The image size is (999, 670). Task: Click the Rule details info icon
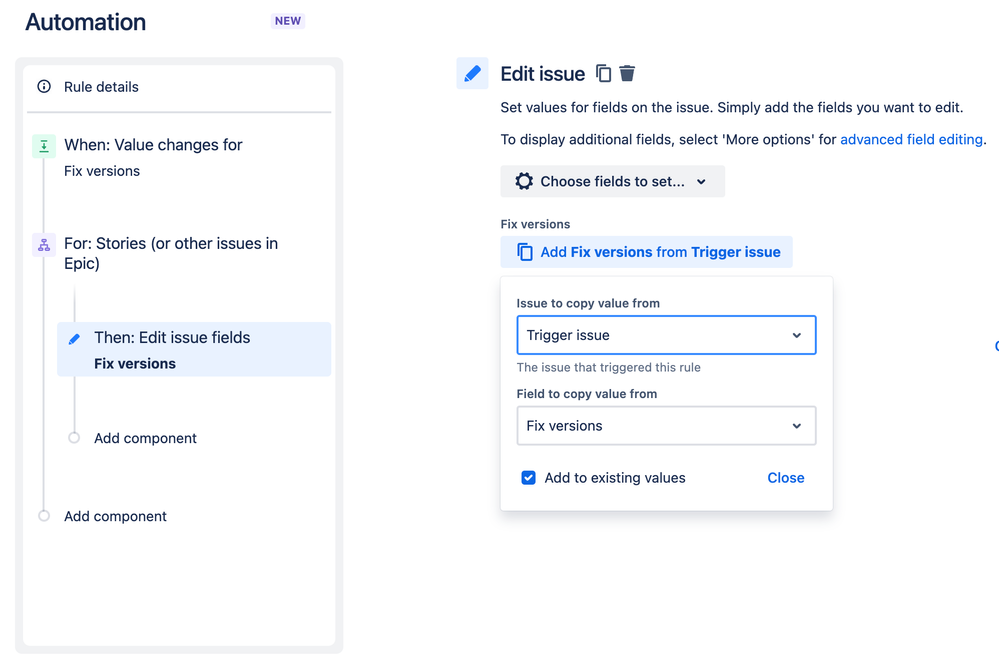click(44, 87)
